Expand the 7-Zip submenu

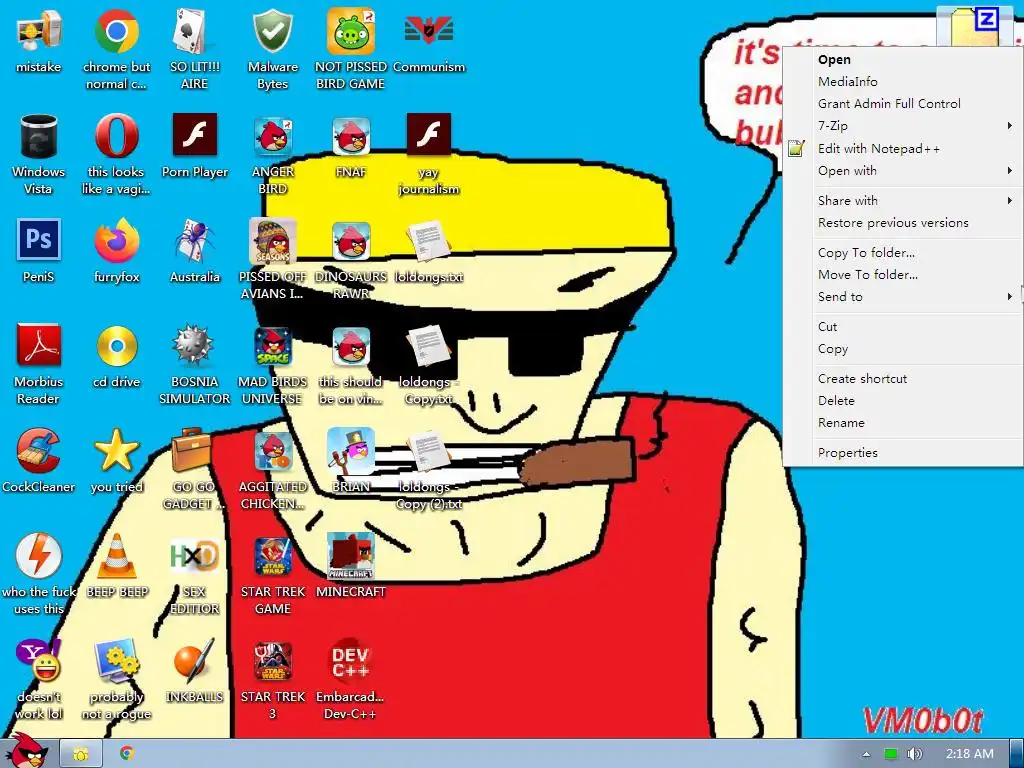903,126
